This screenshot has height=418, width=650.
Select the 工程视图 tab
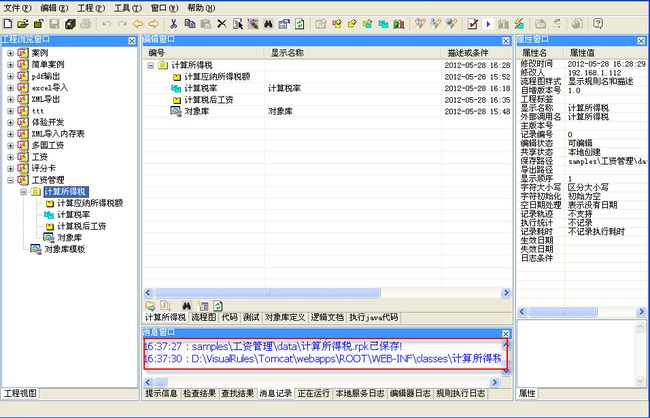[20, 394]
